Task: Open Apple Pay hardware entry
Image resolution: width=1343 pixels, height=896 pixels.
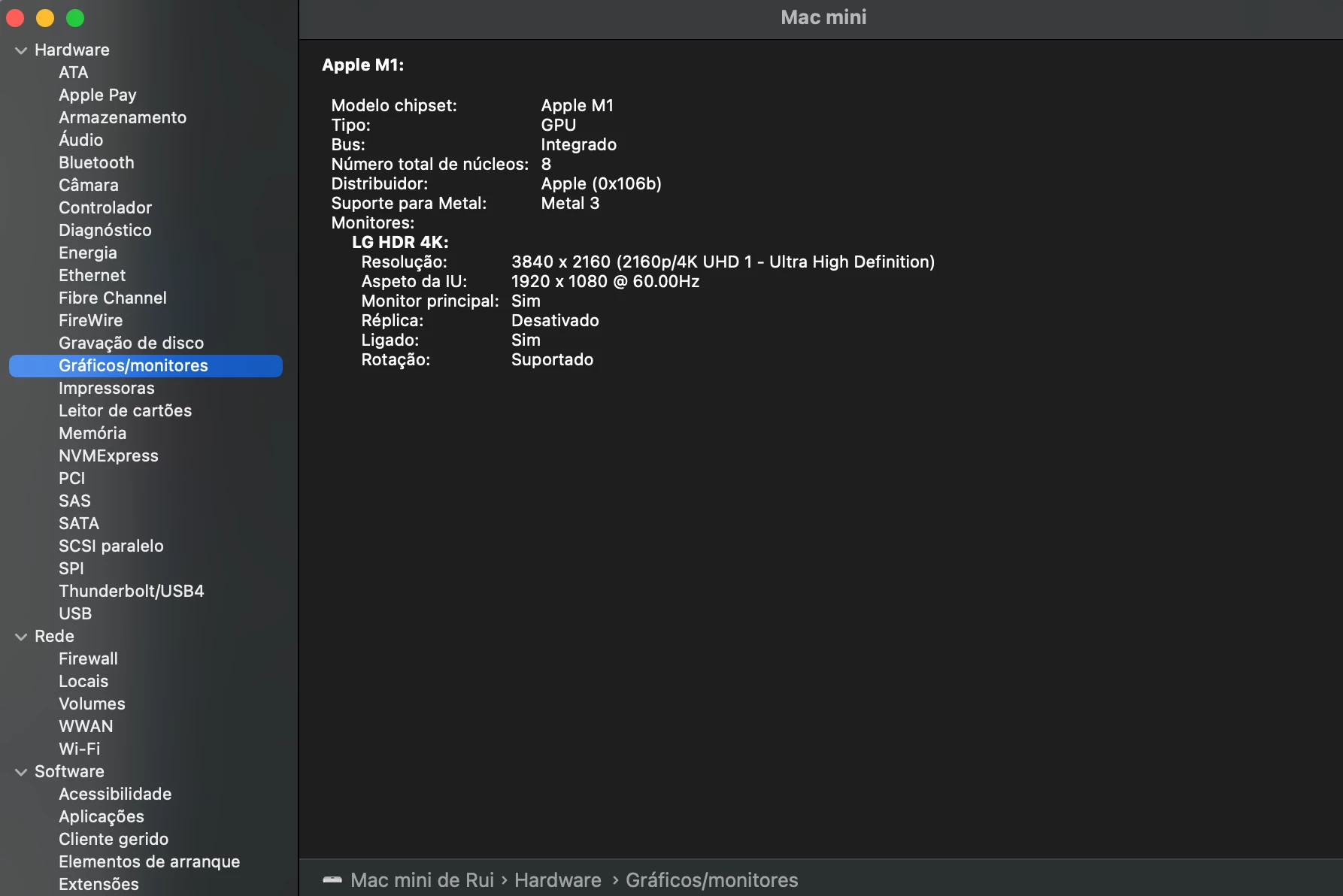Action: 98,95
